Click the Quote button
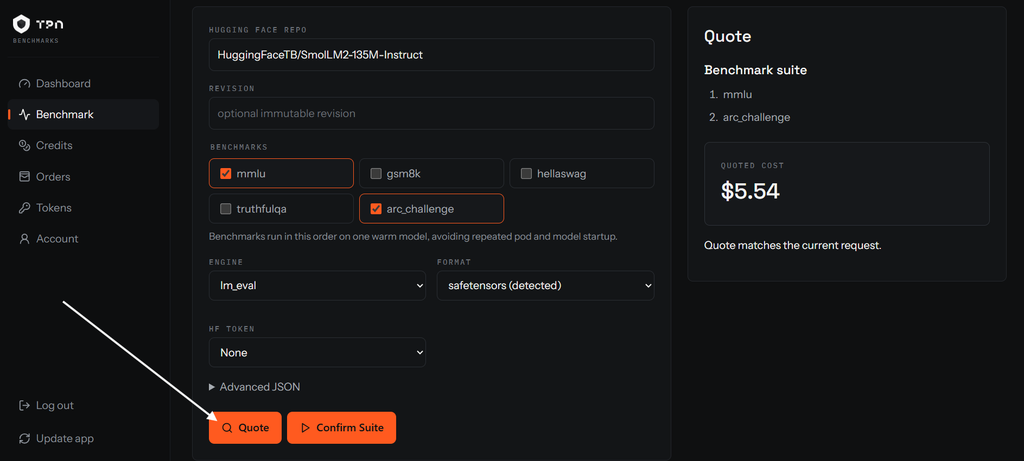 tap(245, 428)
